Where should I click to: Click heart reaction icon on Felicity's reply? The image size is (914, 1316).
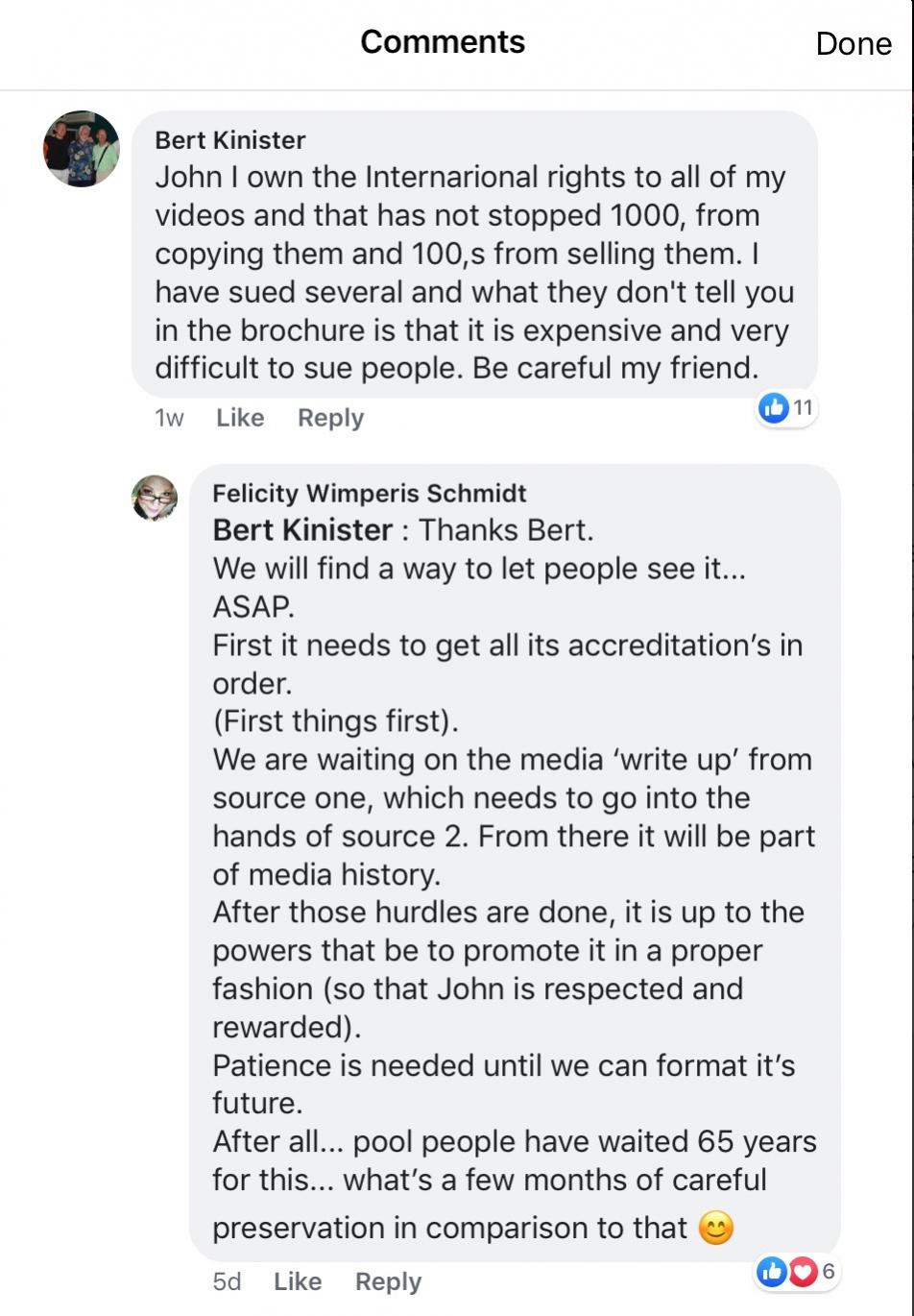801,1272
